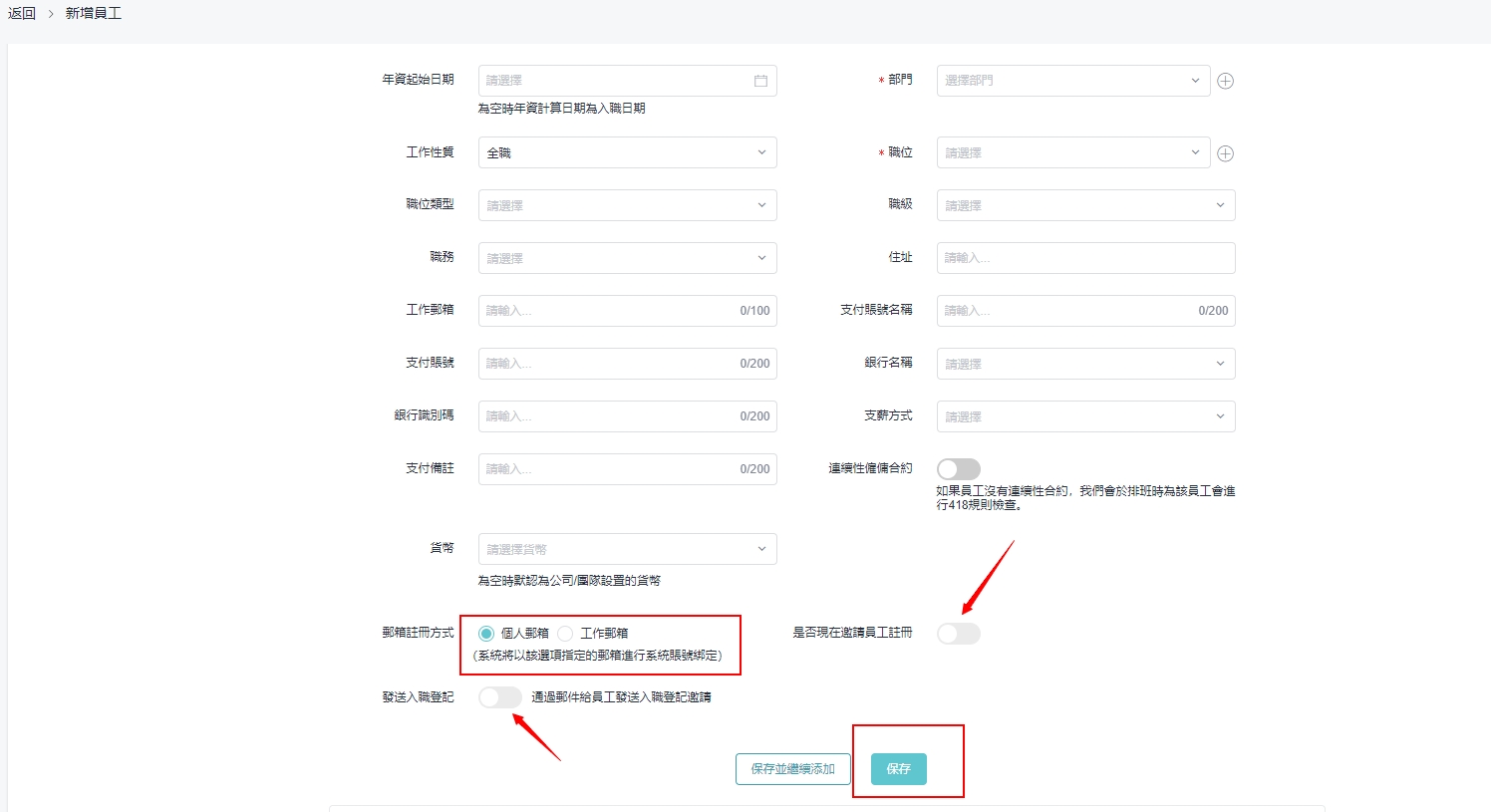Click the 保存 button
The height and width of the screenshot is (812, 1491).
point(898,769)
